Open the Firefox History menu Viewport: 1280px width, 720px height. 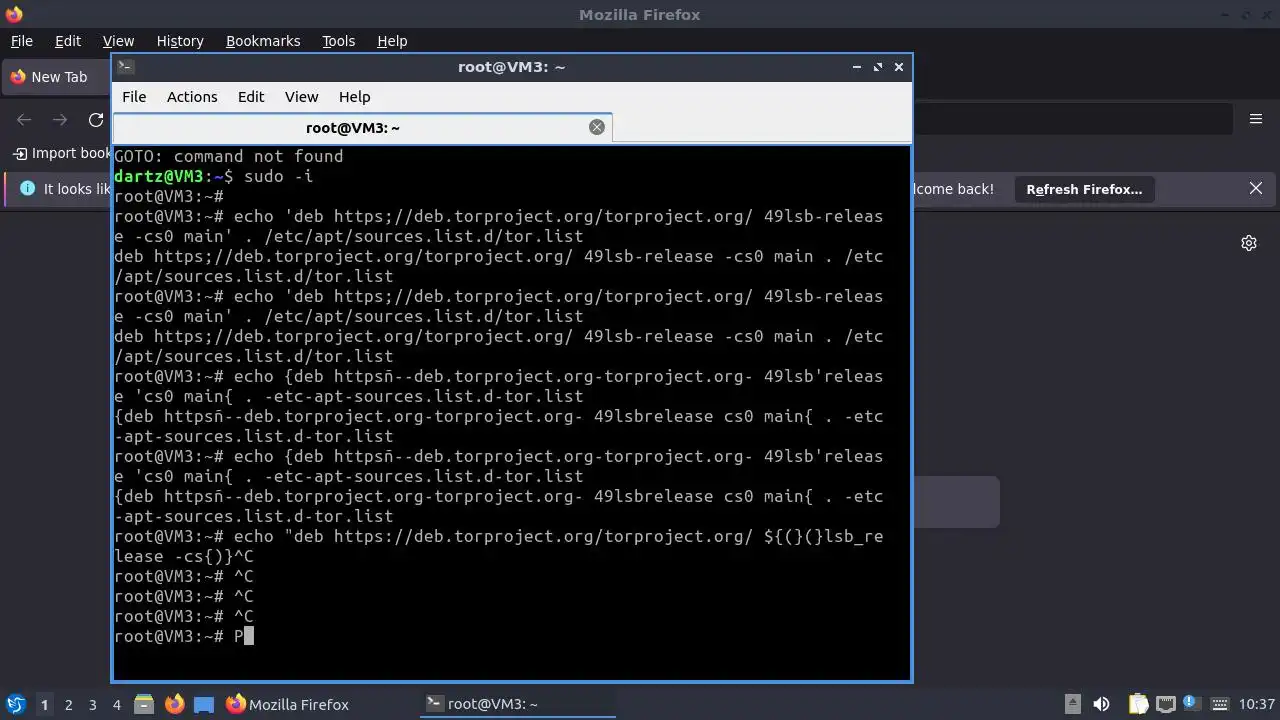[180, 41]
